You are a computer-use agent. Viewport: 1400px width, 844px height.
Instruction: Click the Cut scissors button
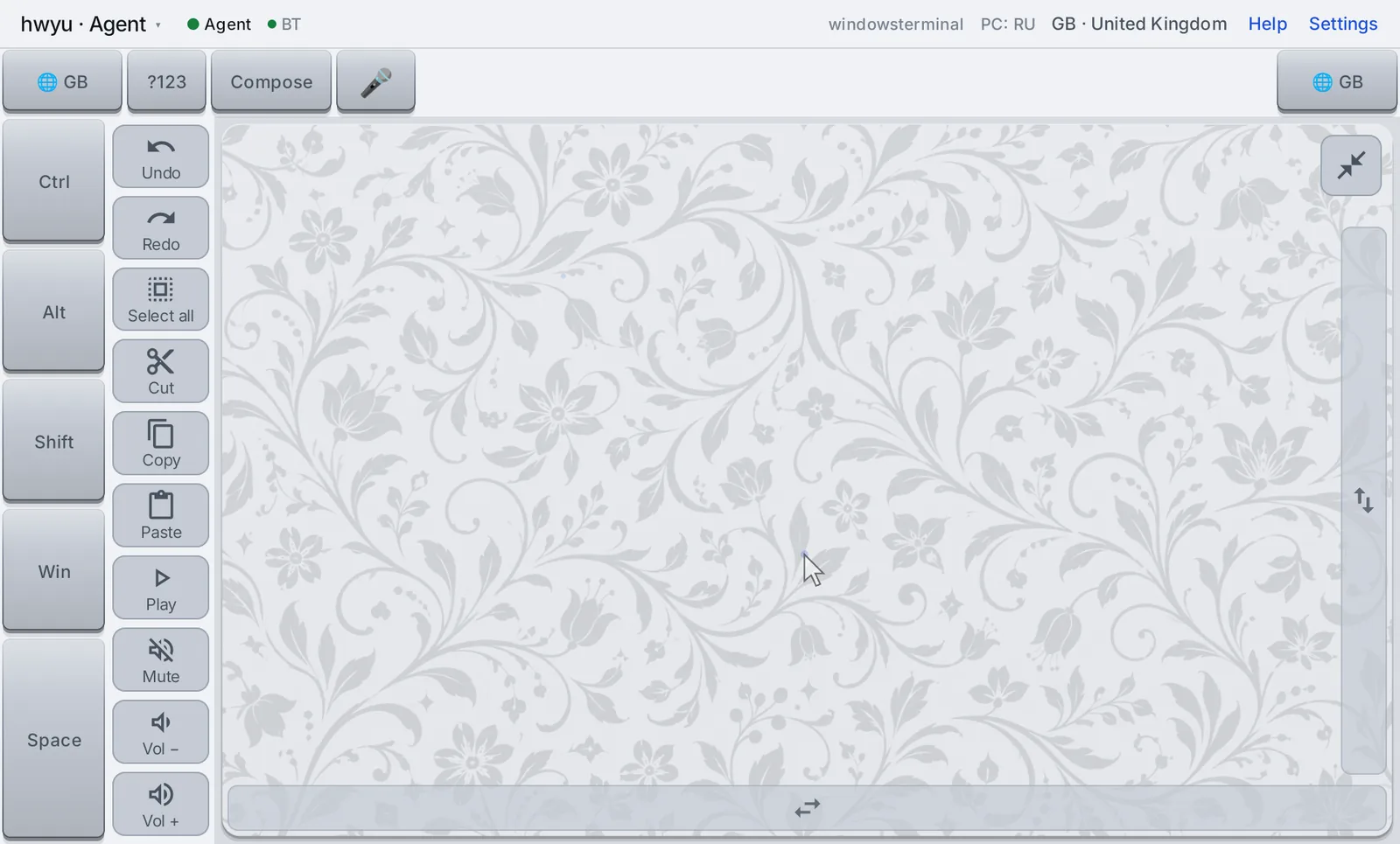click(x=161, y=372)
